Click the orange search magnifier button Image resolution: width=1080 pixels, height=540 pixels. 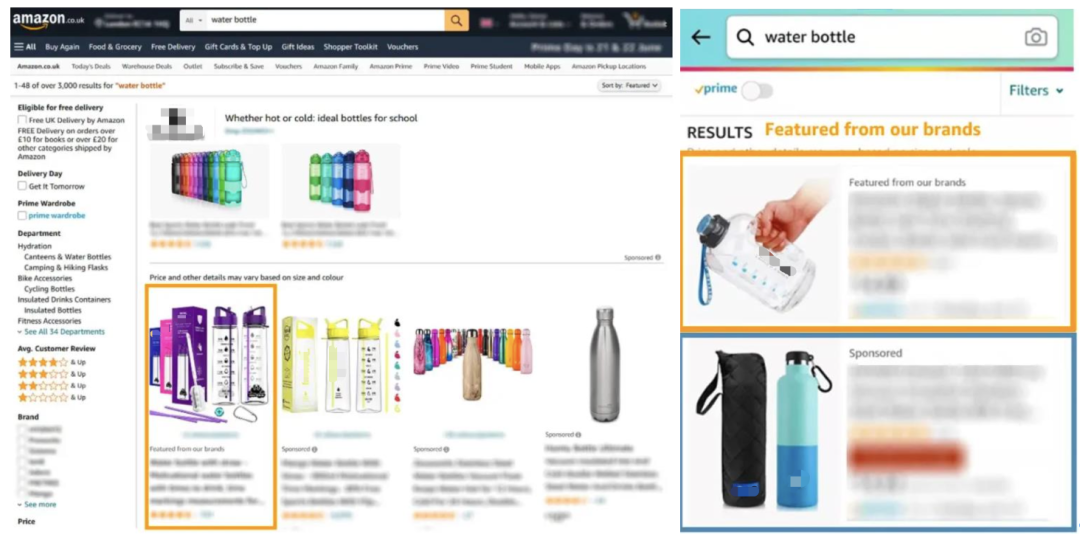pyautogui.click(x=456, y=20)
